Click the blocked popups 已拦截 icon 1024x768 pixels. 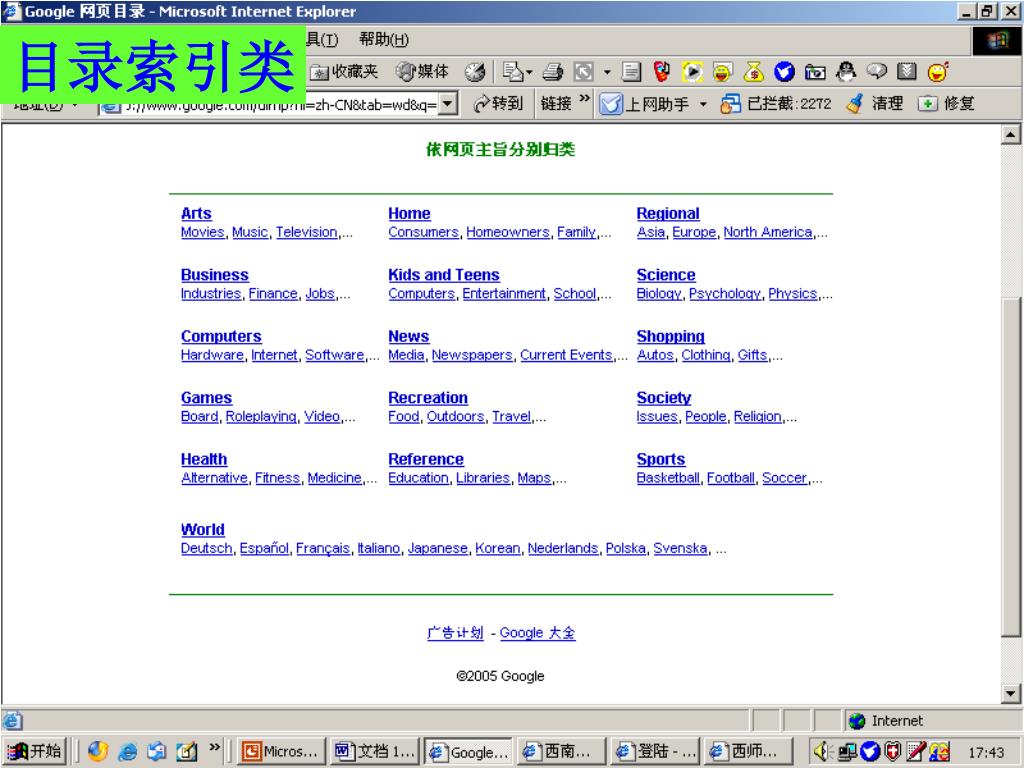(730, 104)
